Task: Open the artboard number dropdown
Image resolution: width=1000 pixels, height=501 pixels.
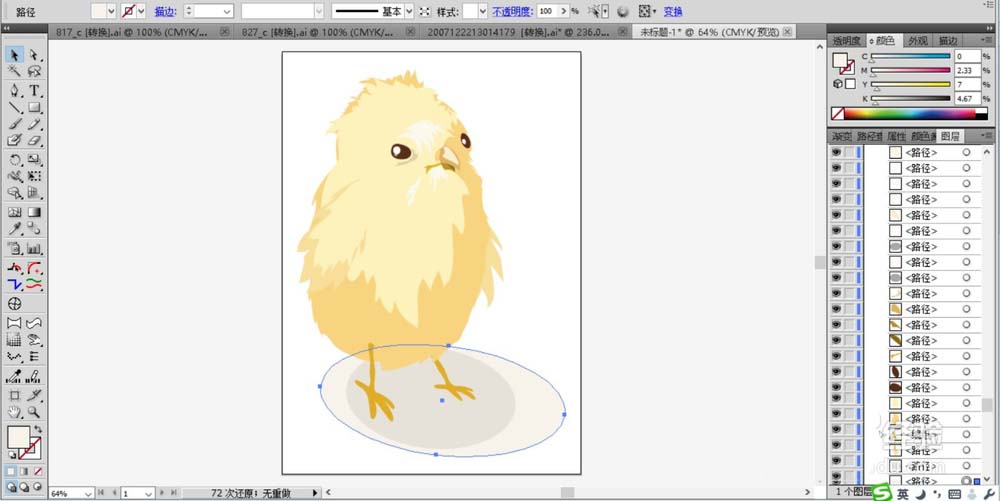Action: [x=148, y=493]
